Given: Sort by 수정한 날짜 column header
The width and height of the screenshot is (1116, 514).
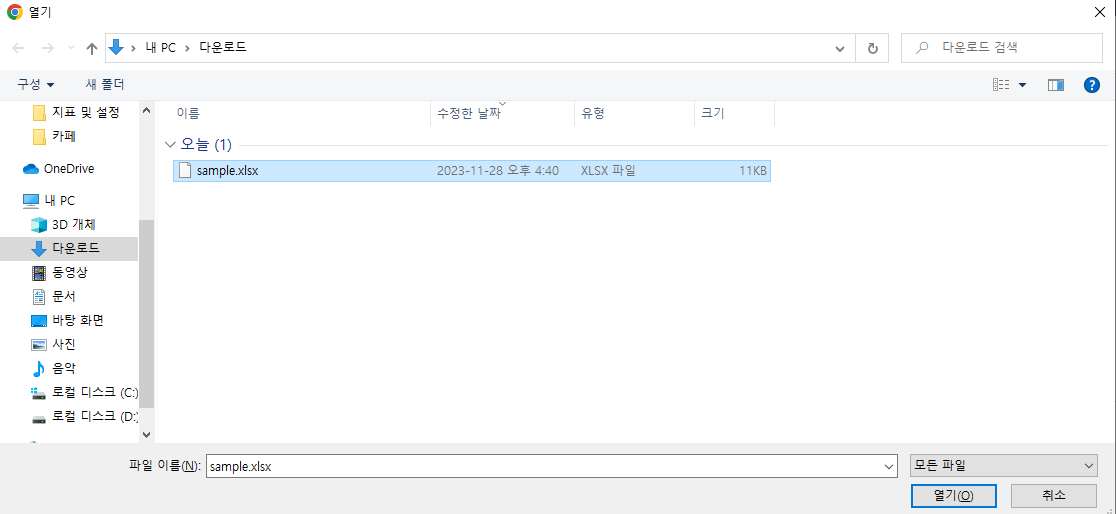Looking at the screenshot, I should point(468,114).
